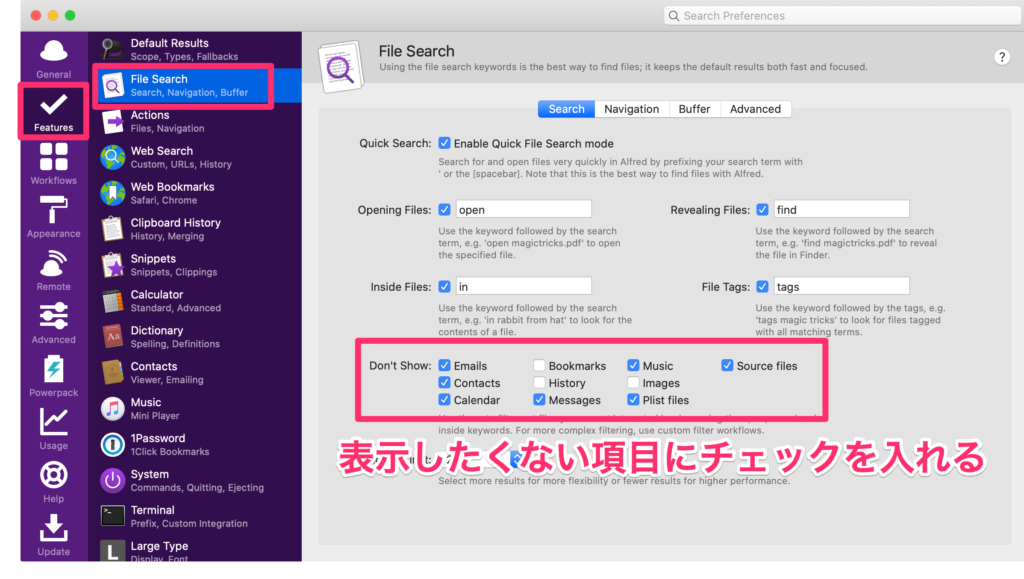Open the Powerpack battery icon
This screenshot has width=1024, height=579.
click(53, 375)
